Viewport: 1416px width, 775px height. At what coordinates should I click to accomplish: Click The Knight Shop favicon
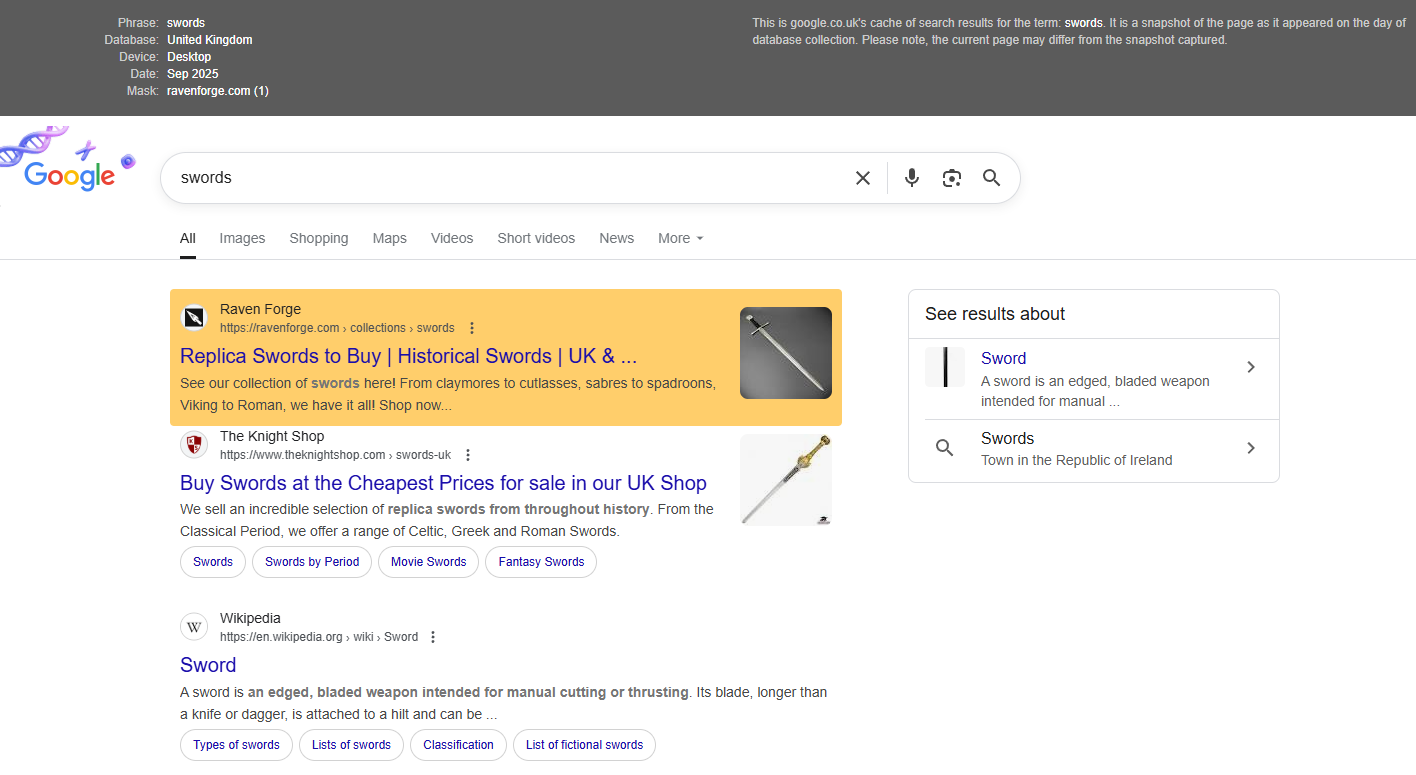194,445
